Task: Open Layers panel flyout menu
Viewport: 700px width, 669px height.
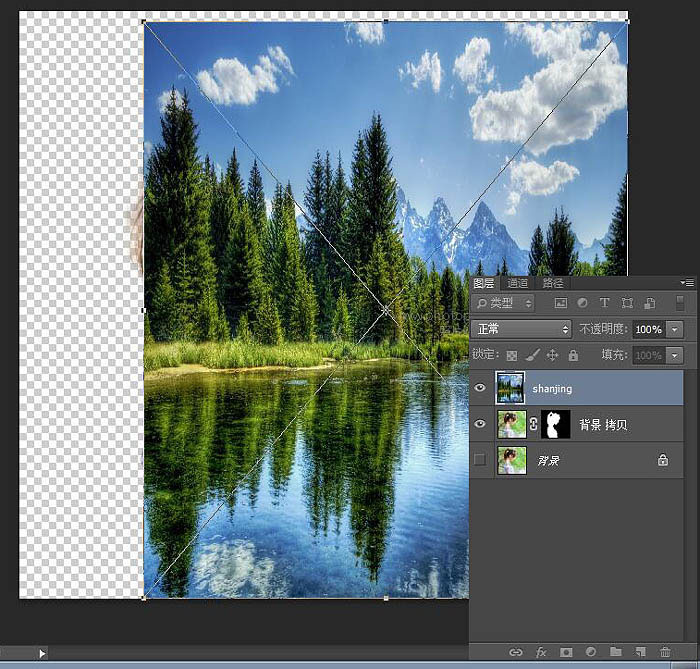Action: 687,283
